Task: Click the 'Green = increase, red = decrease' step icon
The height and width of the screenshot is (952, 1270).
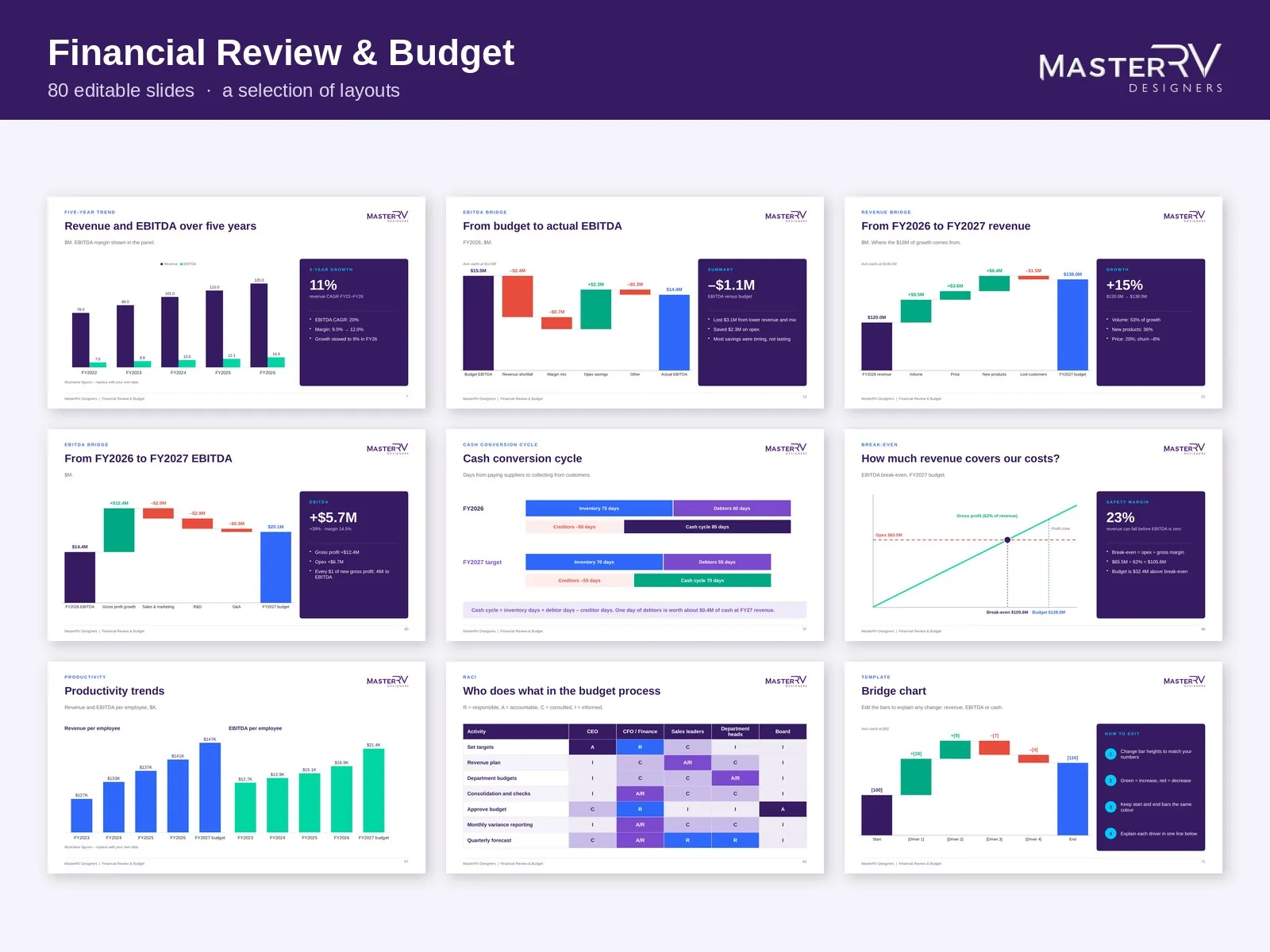Action: pos(1110,781)
